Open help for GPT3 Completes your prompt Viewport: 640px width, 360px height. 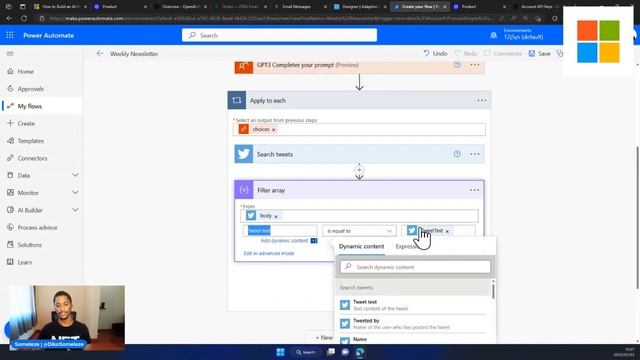(x=457, y=65)
